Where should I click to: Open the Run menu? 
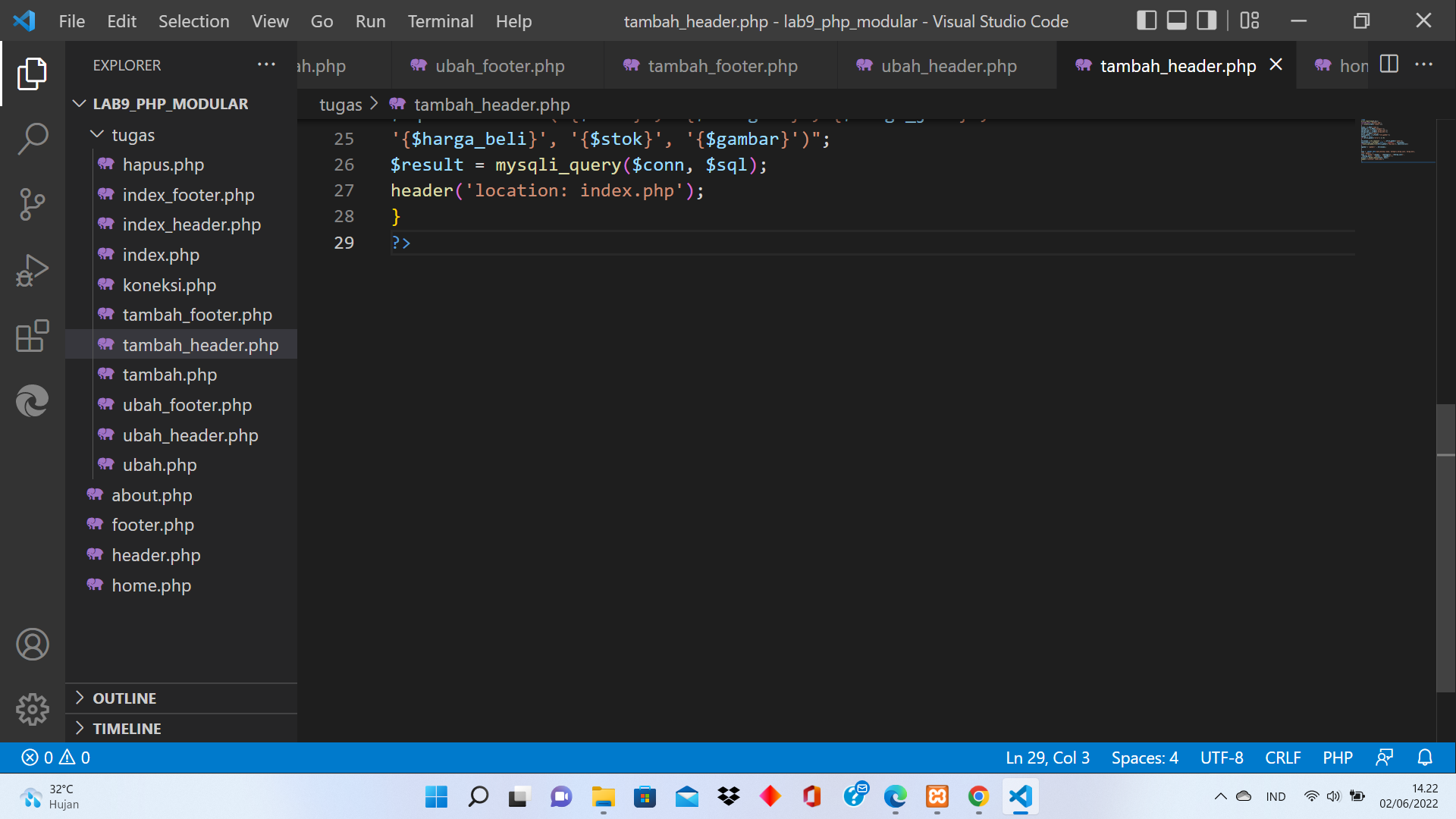tap(370, 21)
